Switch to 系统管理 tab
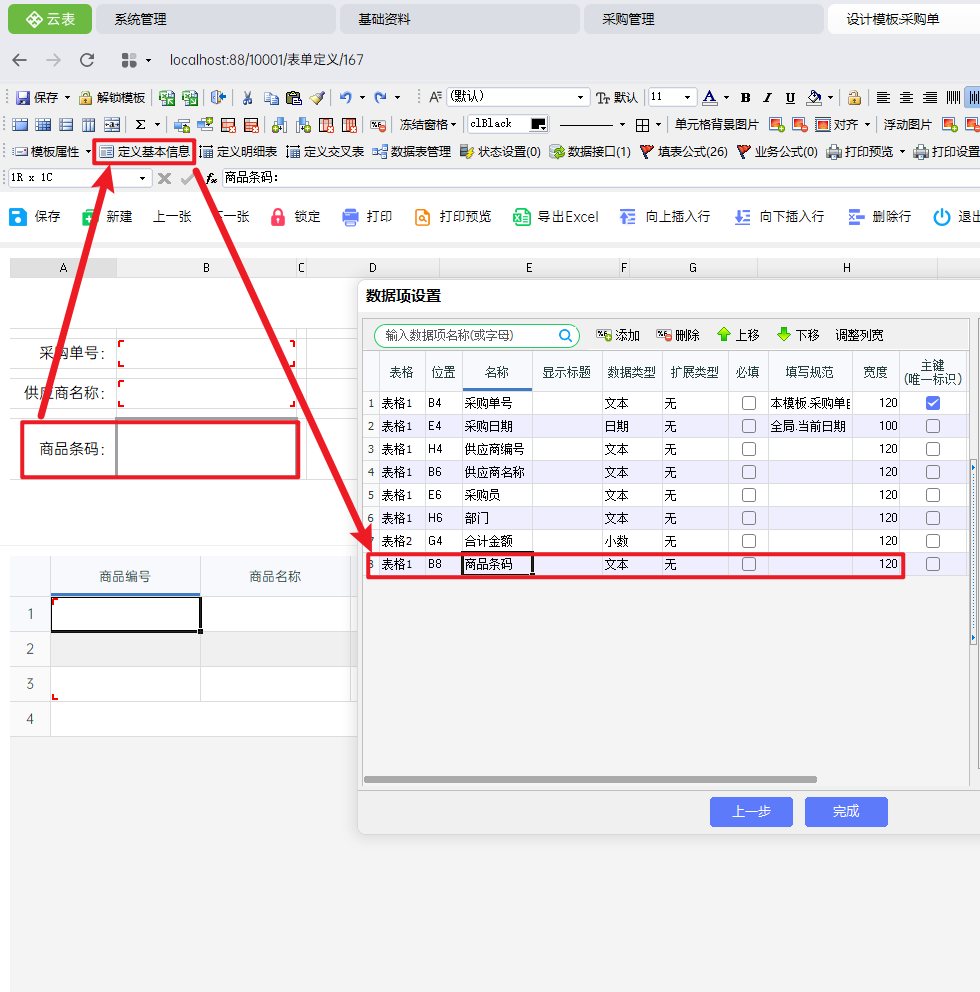The image size is (980, 992). pos(216,19)
